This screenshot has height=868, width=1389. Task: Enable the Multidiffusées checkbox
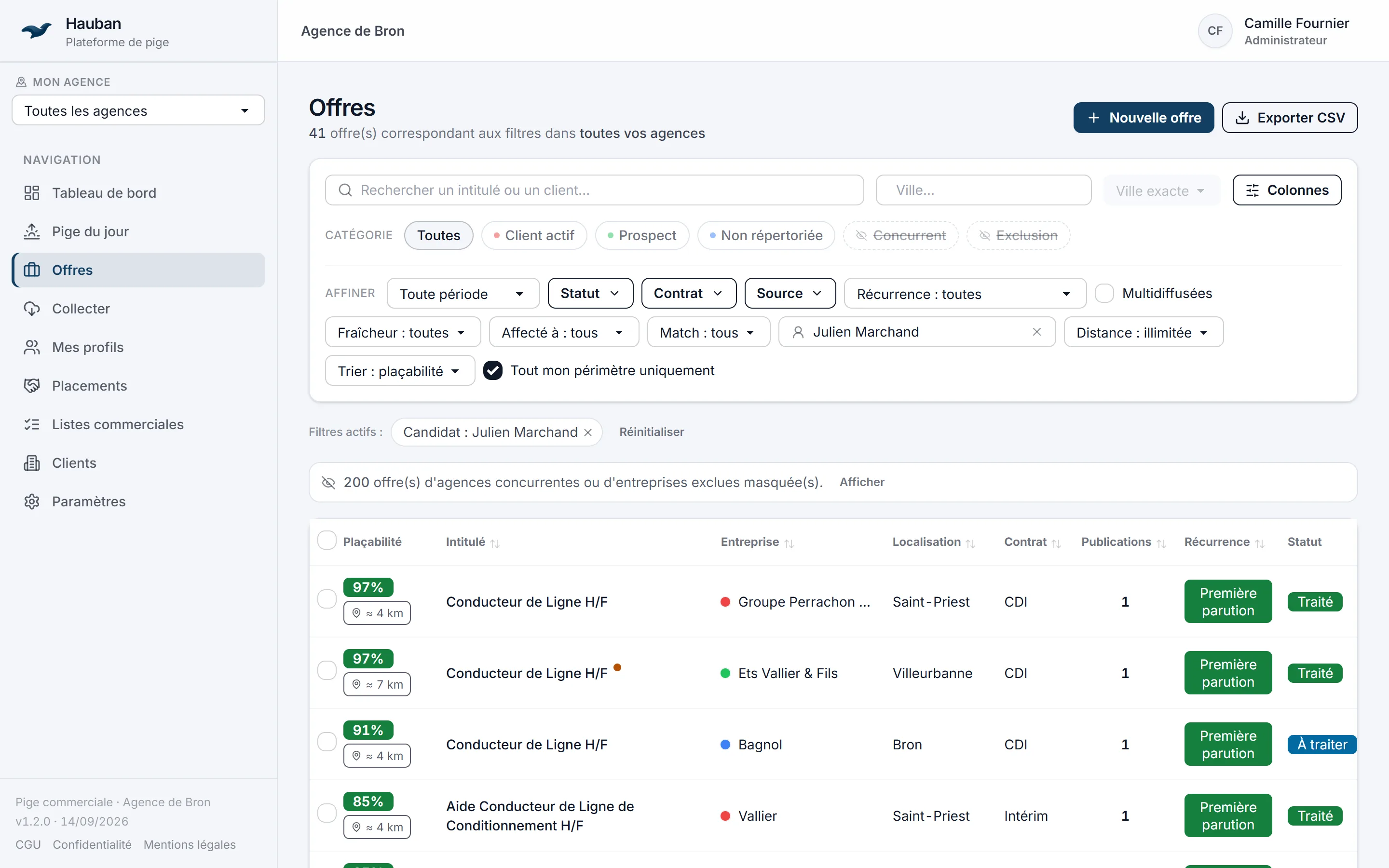click(x=1104, y=293)
